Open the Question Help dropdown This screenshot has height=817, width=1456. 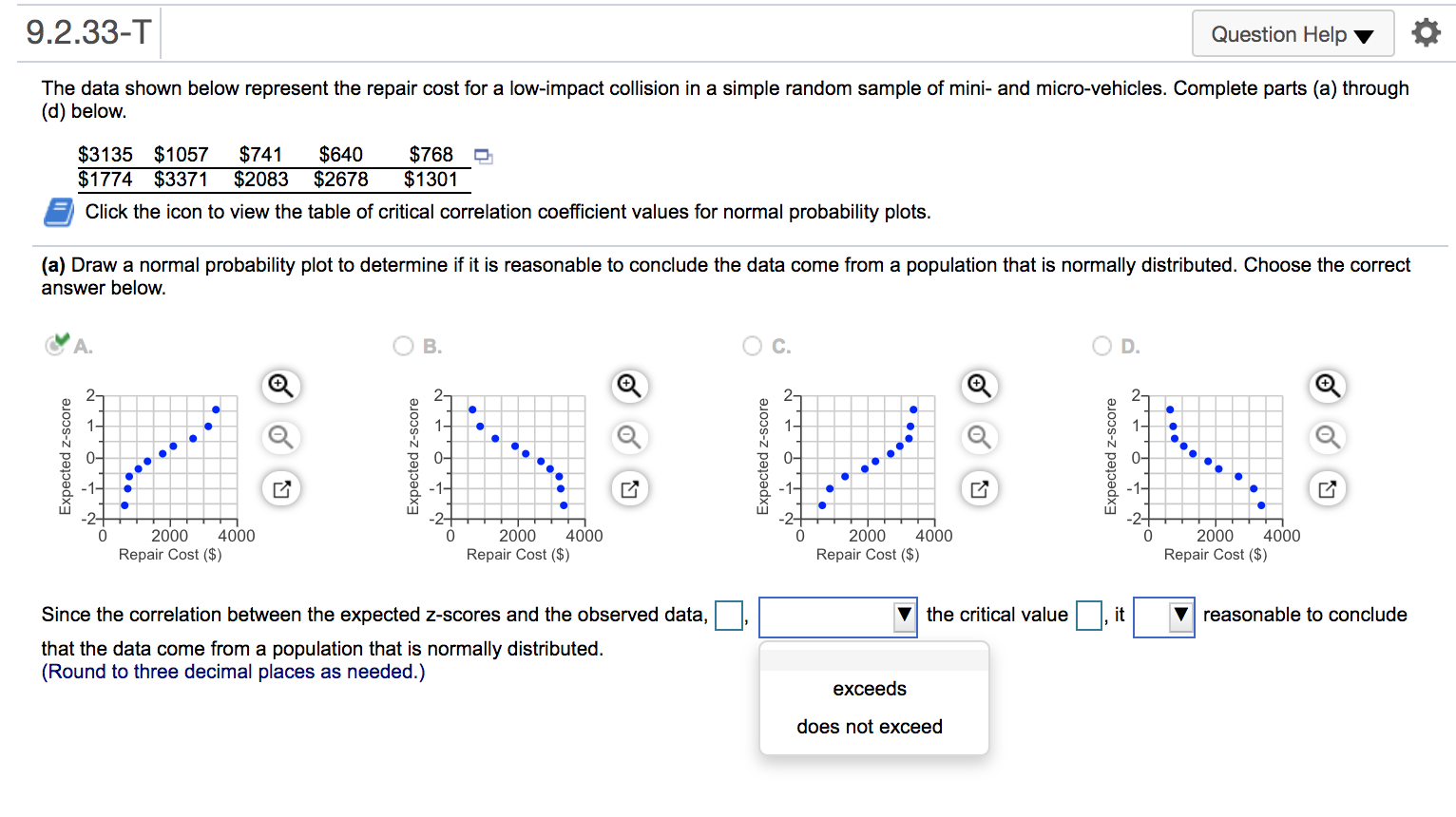click(1292, 33)
